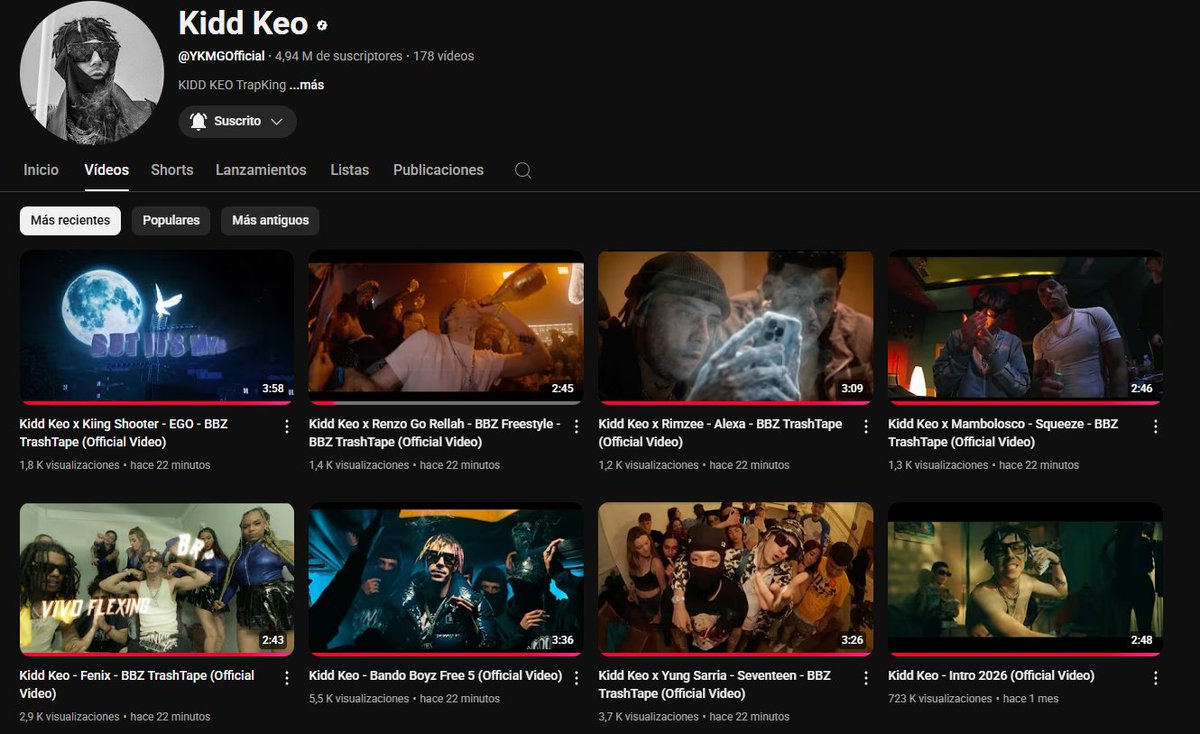
Task: Open EGO video thumbnail with moon
Action: click(157, 326)
